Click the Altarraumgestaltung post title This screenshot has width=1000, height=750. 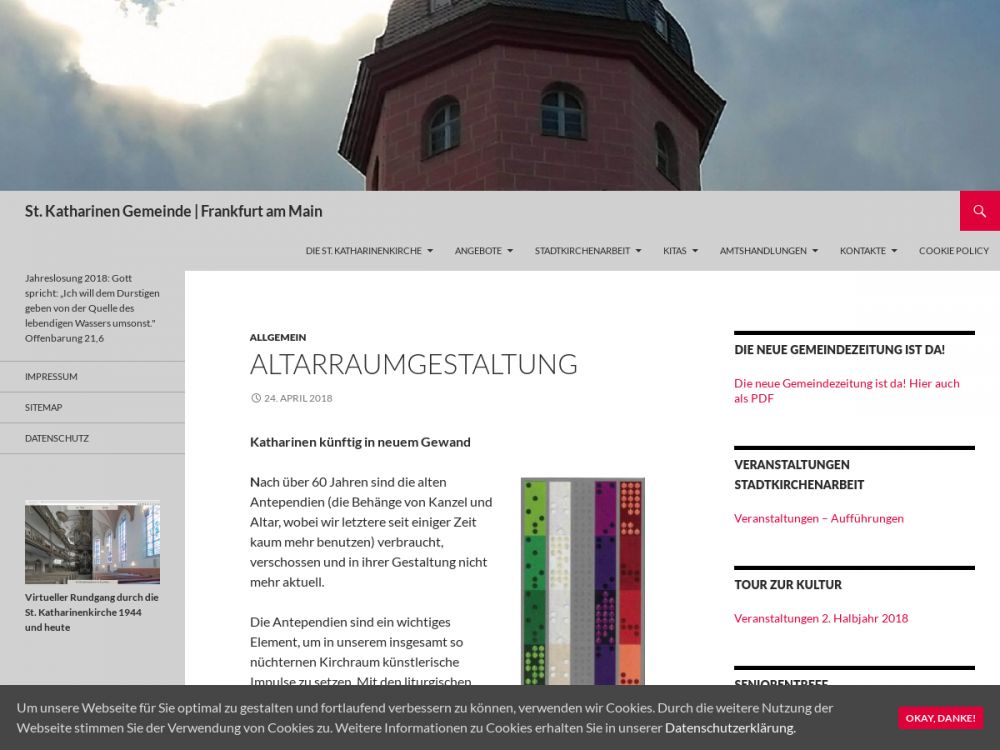tap(413, 364)
